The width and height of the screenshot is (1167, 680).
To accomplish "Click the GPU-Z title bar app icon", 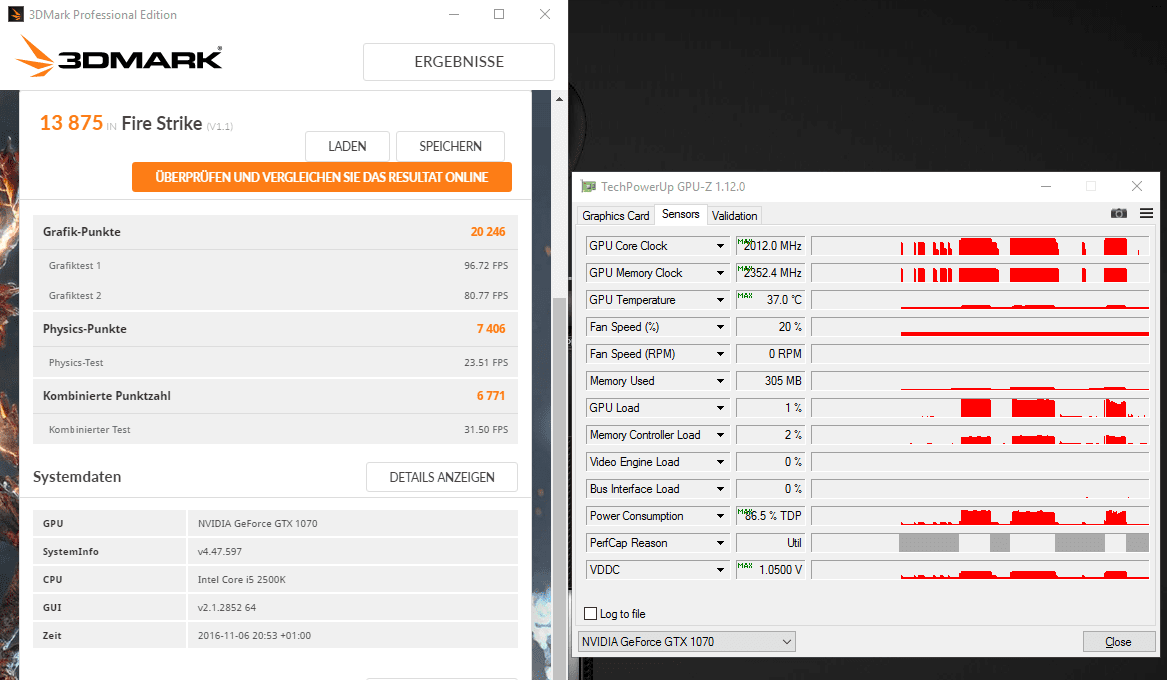I will click(x=589, y=187).
